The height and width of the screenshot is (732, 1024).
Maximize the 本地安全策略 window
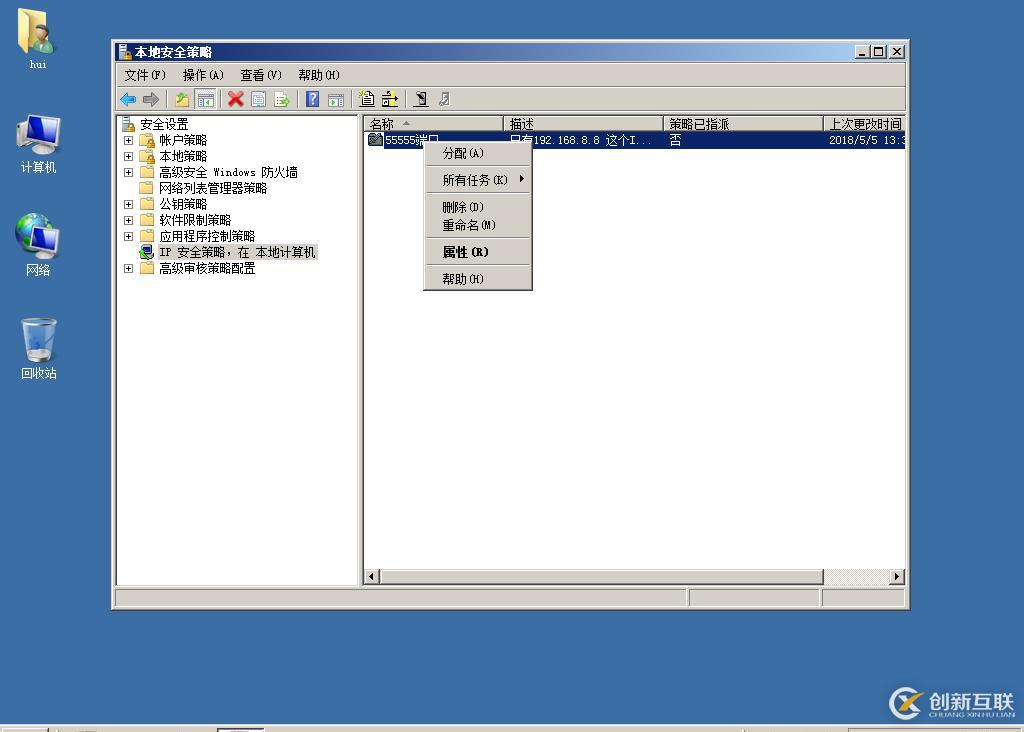coord(879,52)
